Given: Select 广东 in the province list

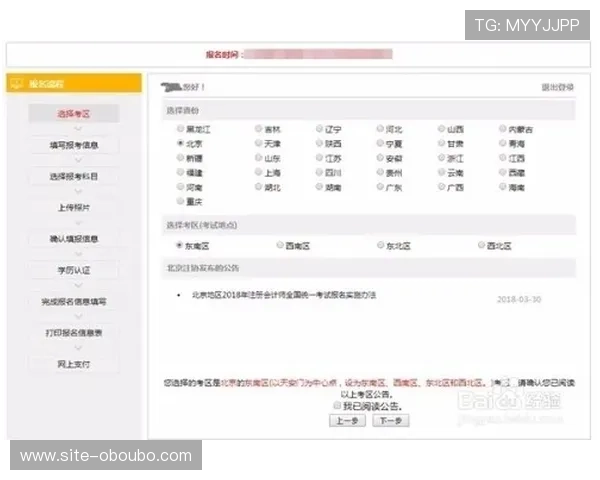Looking at the screenshot, I should (380, 186).
